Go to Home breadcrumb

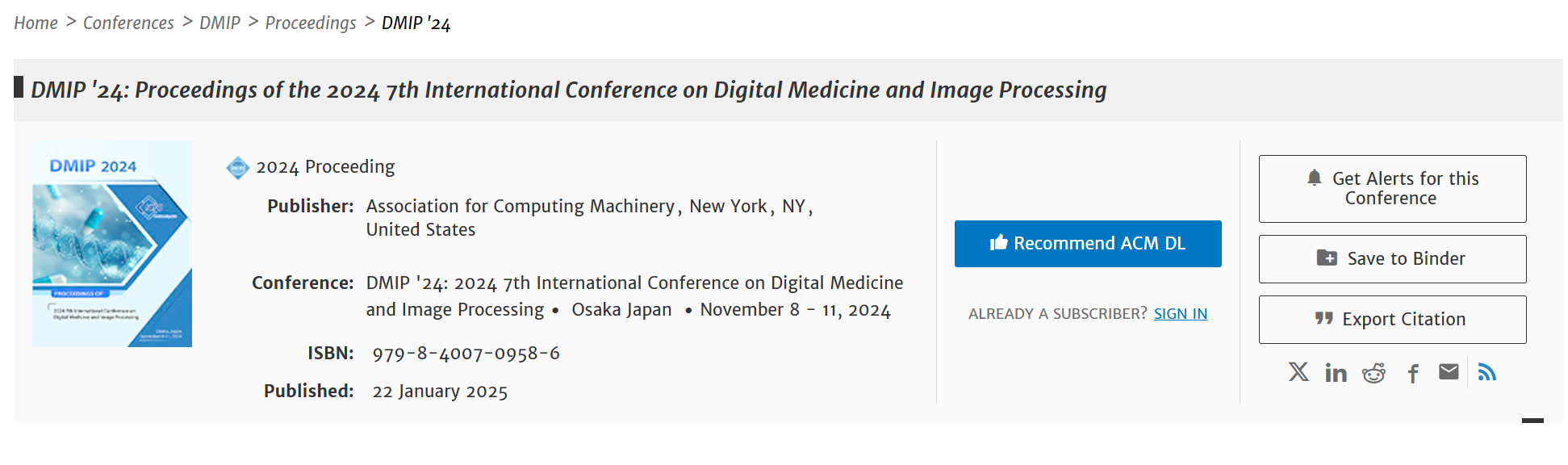pyautogui.click(x=36, y=23)
